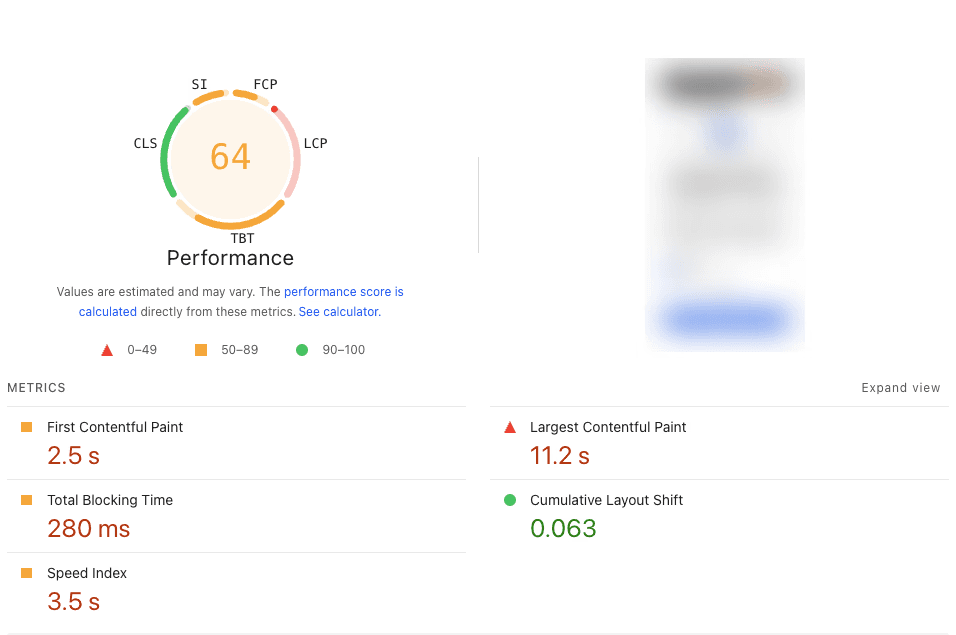
Task: Click the SI label above the gauge
Action: pyautogui.click(x=199, y=84)
